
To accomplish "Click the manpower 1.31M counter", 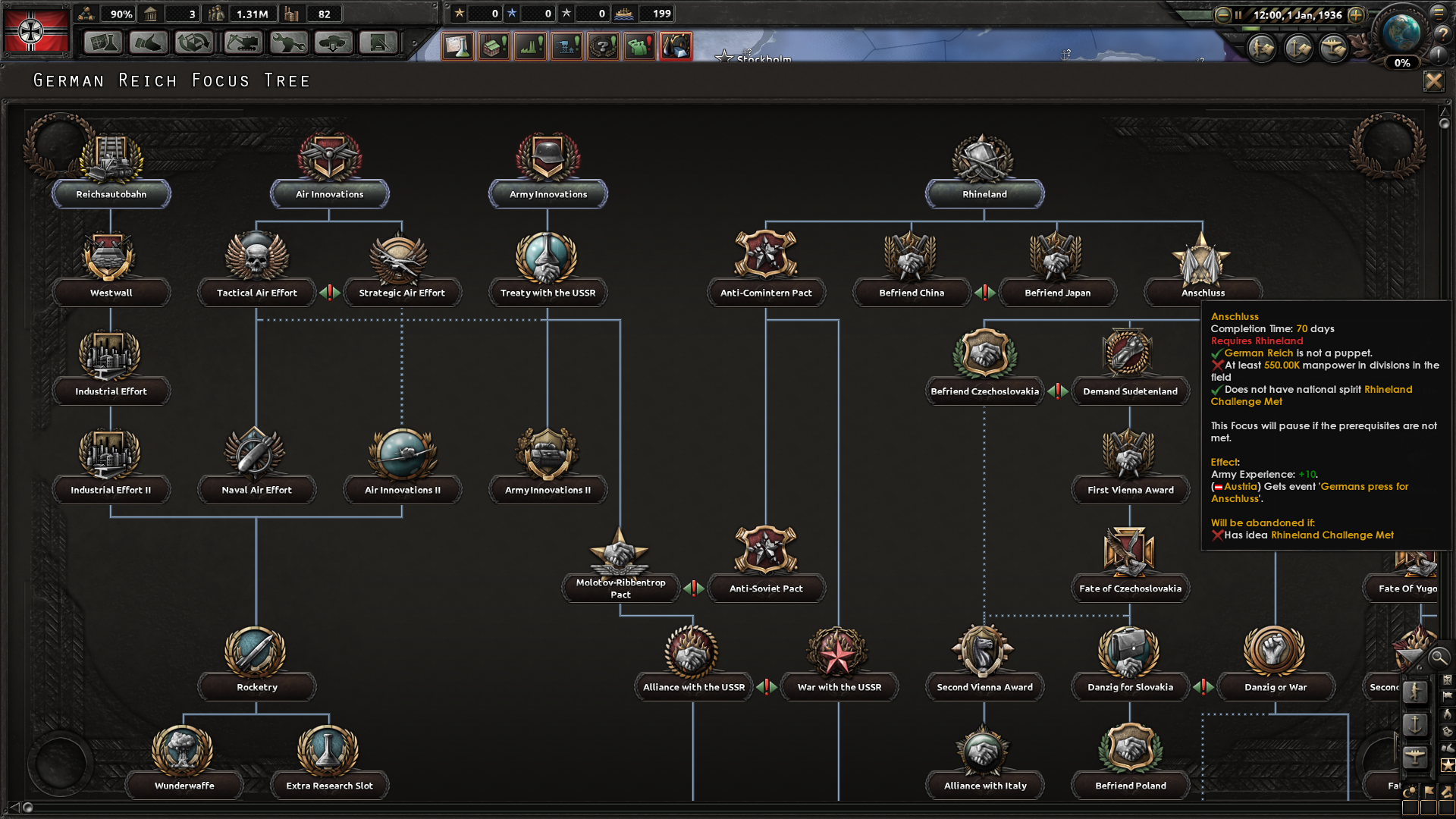I will click(241, 14).
